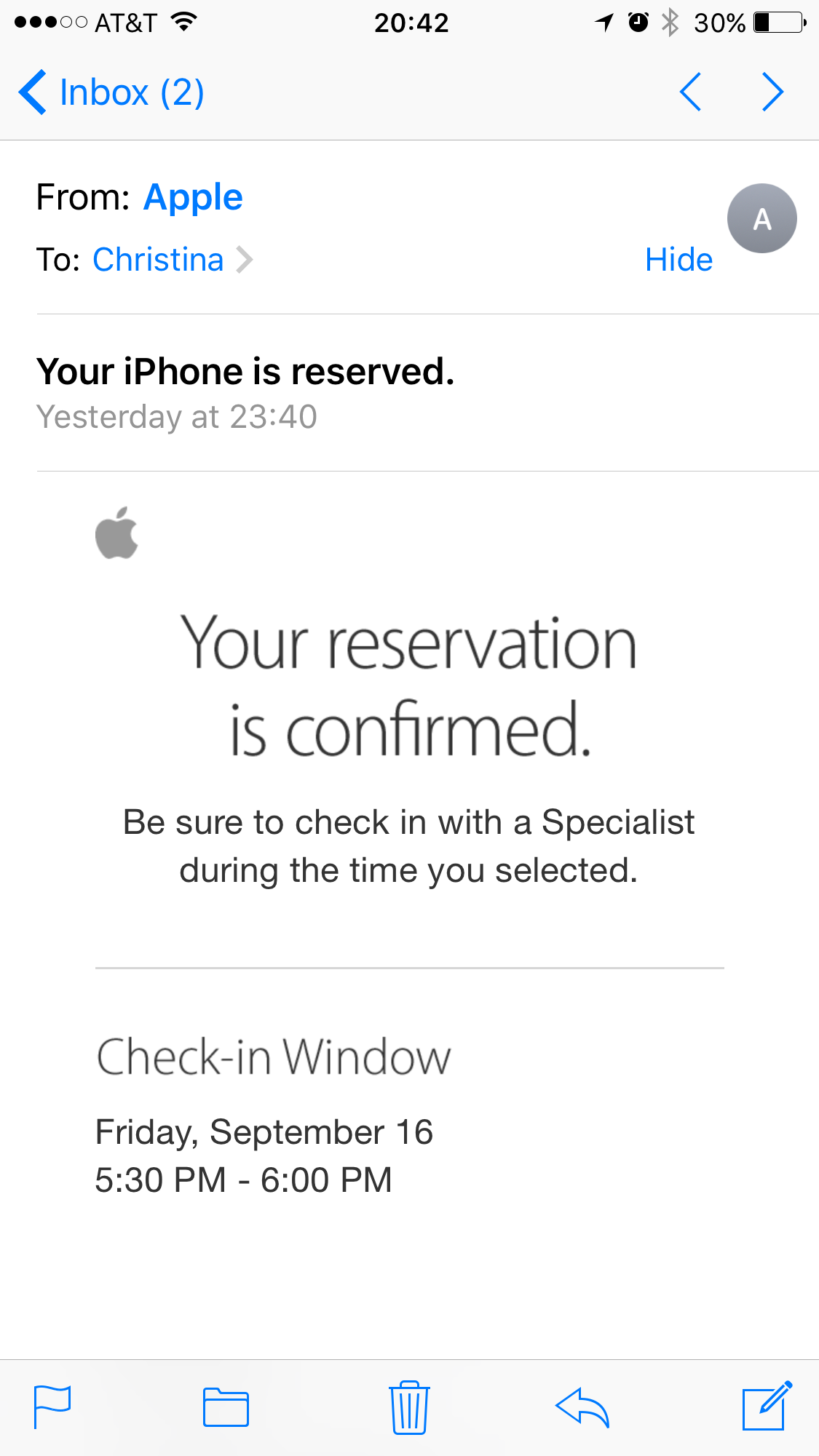819x1456 pixels.
Task: Tap the status bar clock 20:42
Action: point(411,23)
